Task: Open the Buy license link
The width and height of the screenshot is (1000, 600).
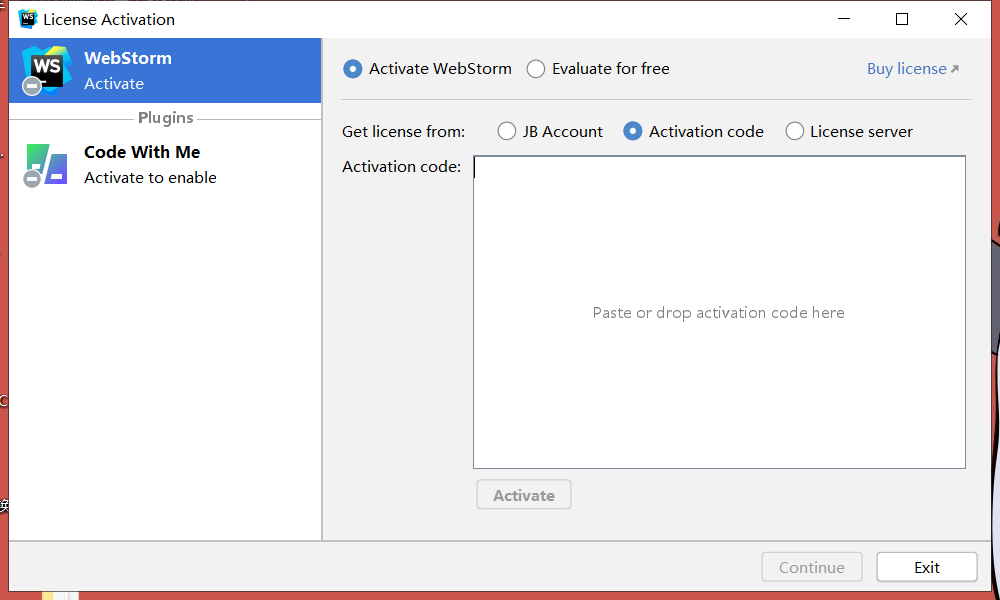Action: click(x=913, y=69)
